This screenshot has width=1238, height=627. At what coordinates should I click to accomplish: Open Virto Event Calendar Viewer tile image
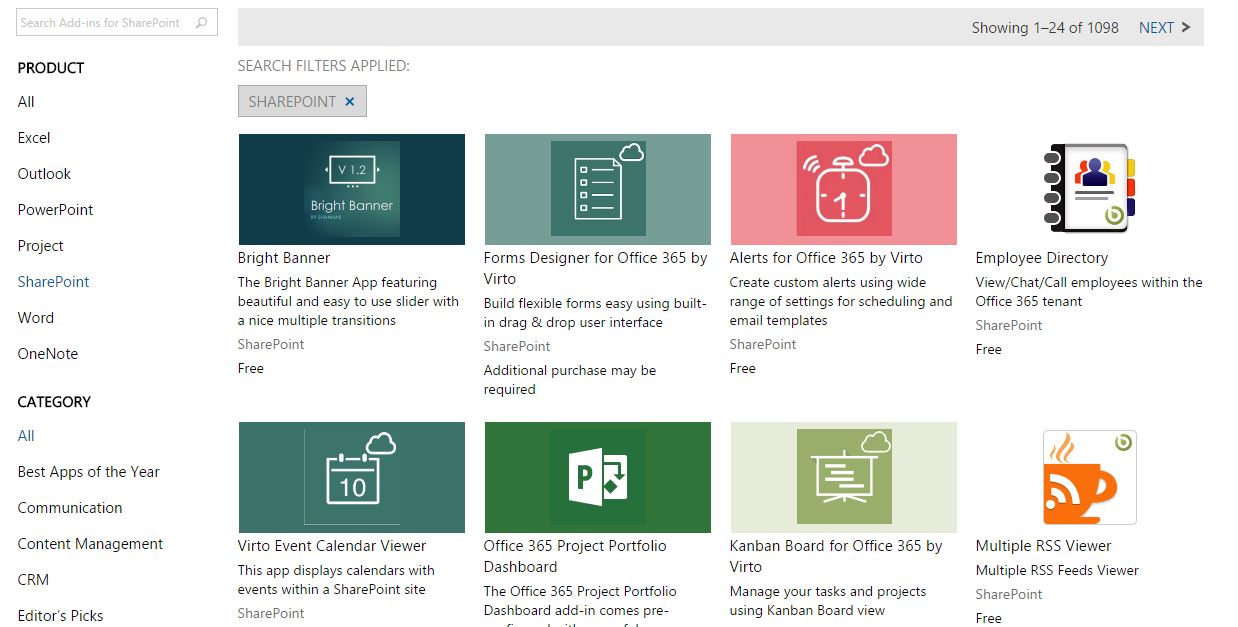pos(351,477)
